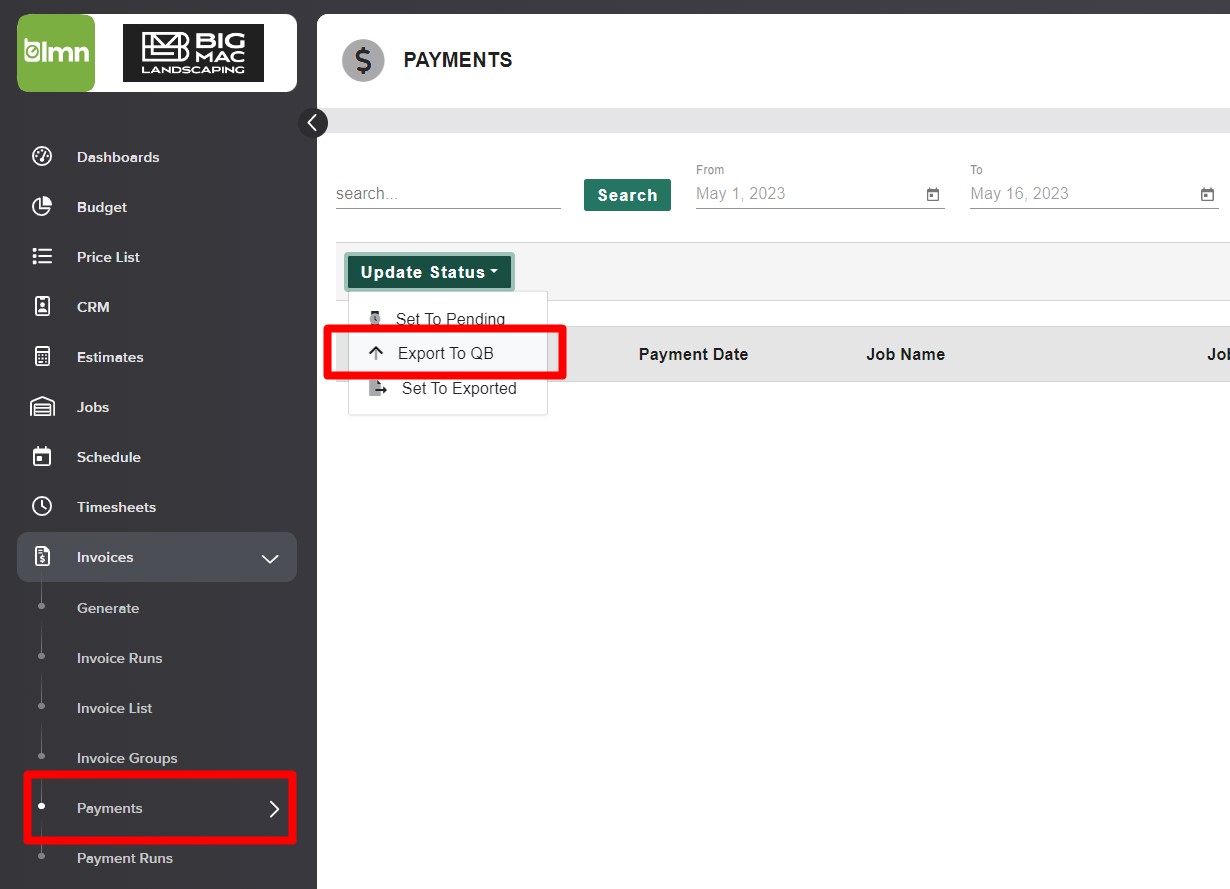This screenshot has width=1230, height=889.
Task: Click the Invoices document dollar icon
Action: [42, 556]
